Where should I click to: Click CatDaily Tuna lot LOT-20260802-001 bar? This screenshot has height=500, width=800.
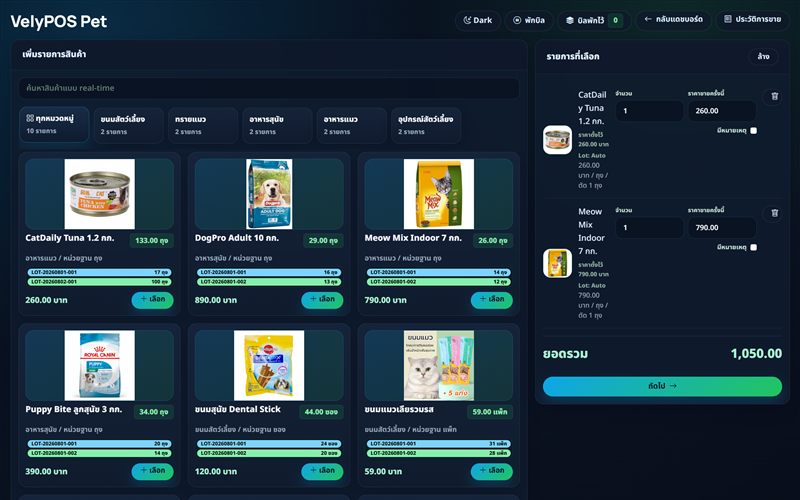(99, 282)
